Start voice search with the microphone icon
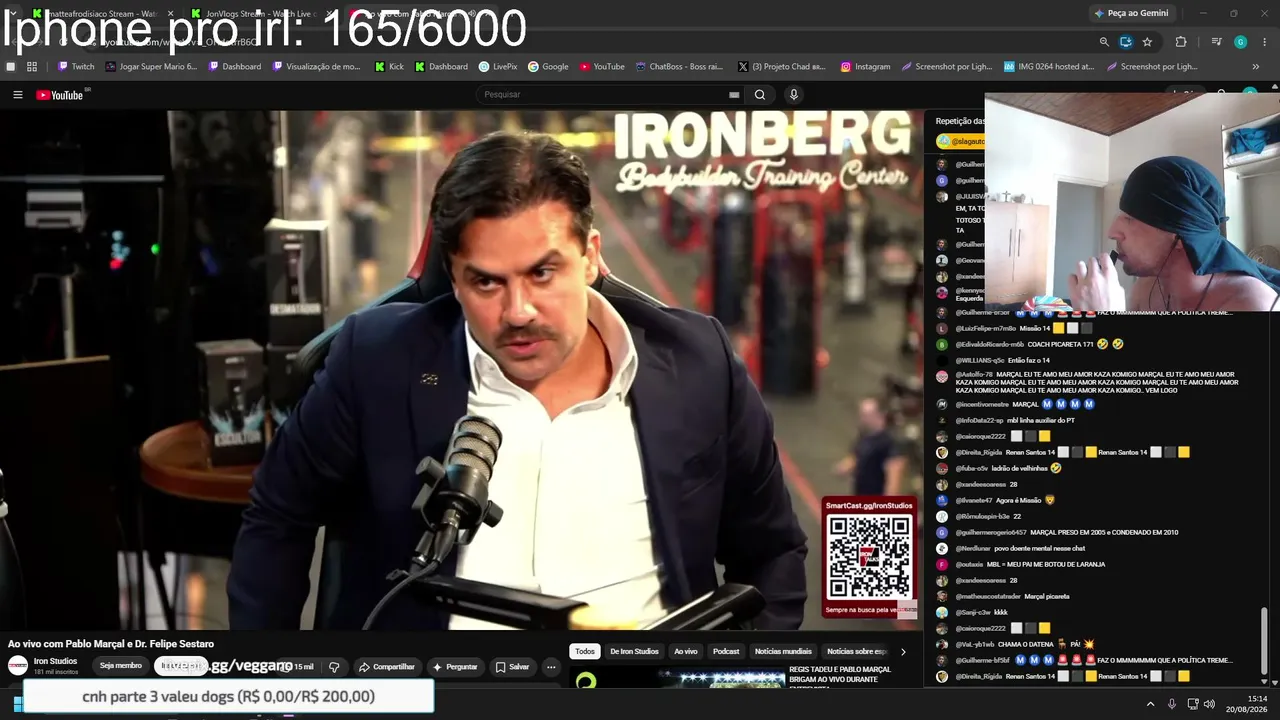 tap(794, 95)
